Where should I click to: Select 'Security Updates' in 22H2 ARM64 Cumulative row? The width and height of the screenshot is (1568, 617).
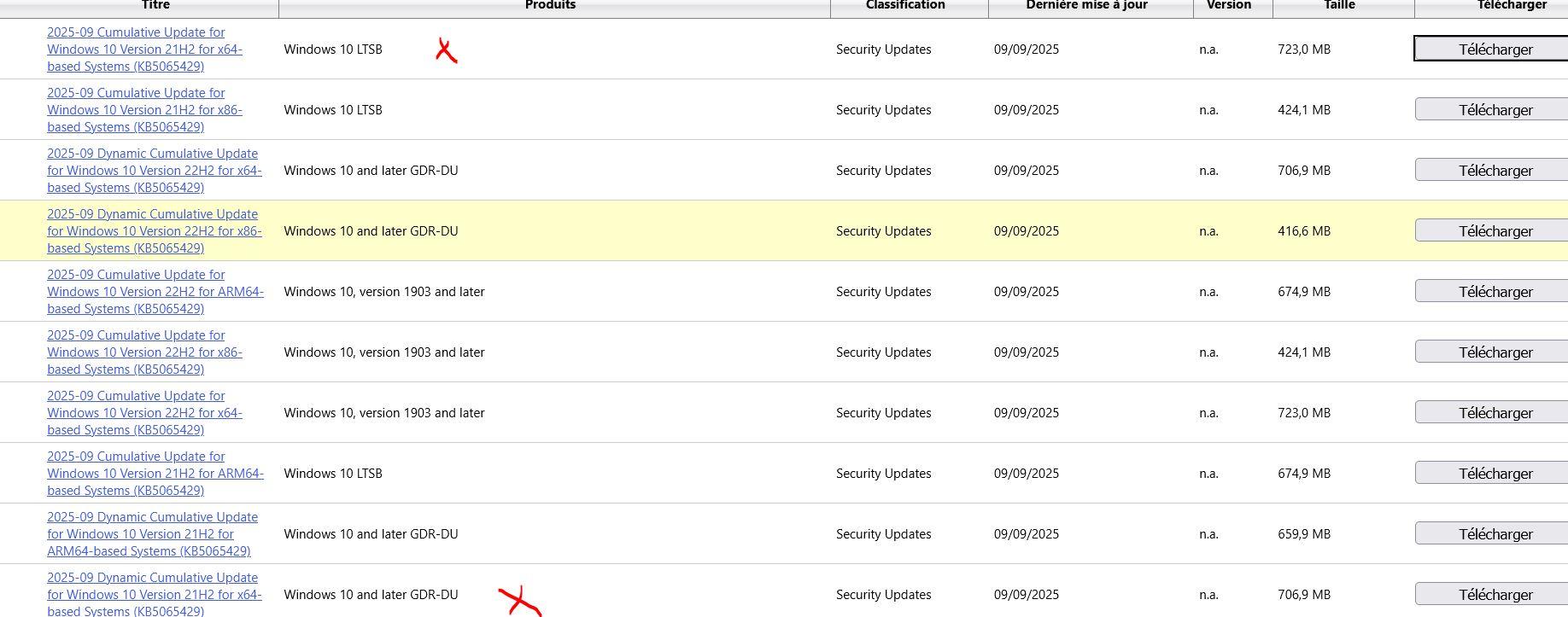[x=883, y=292]
